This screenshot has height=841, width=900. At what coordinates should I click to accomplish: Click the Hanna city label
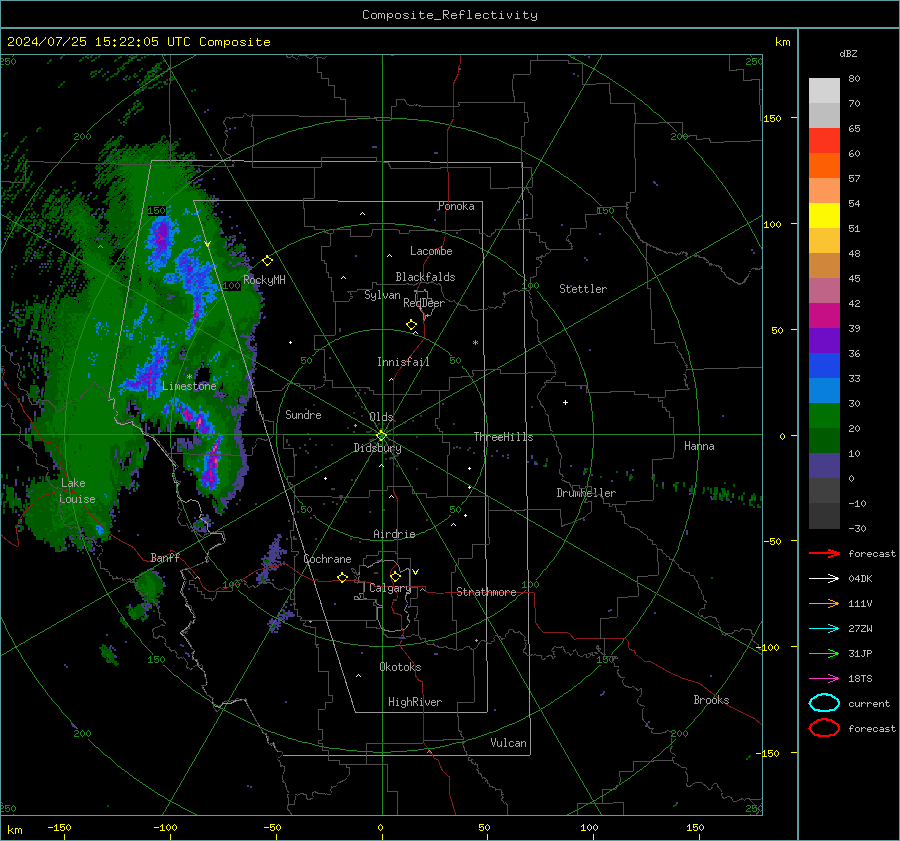click(699, 446)
